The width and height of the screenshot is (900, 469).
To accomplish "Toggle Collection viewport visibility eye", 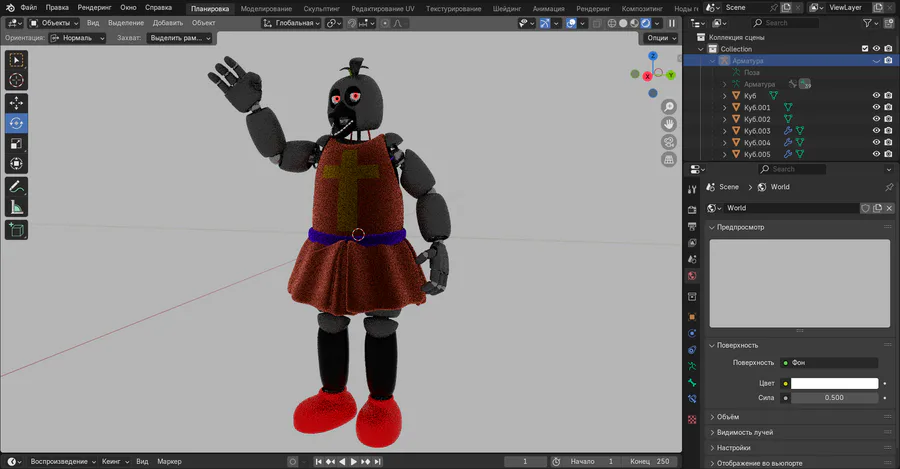I will pos(876,49).
